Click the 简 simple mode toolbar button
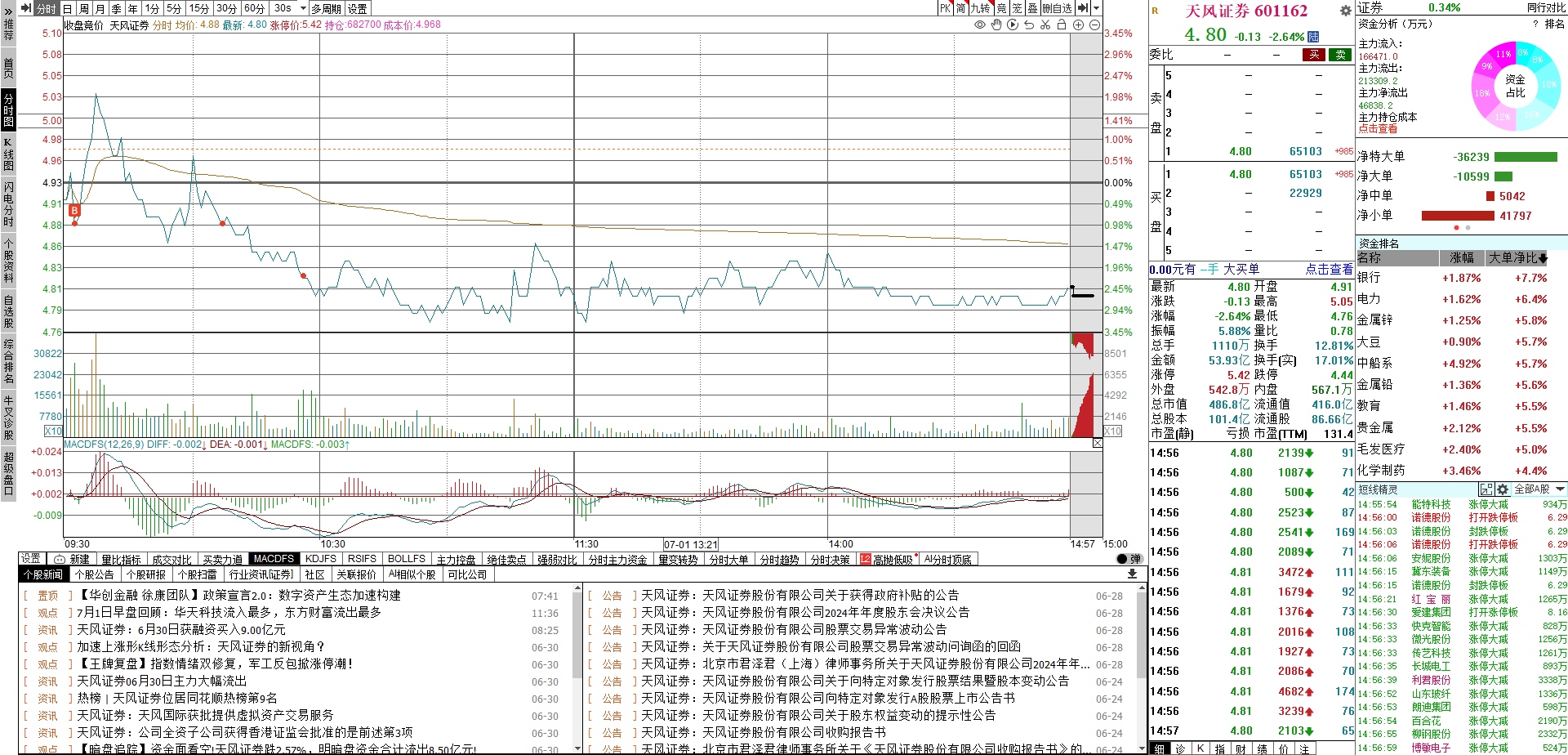The height and width of the screenshot is (755, 1568). pos(961,8)
